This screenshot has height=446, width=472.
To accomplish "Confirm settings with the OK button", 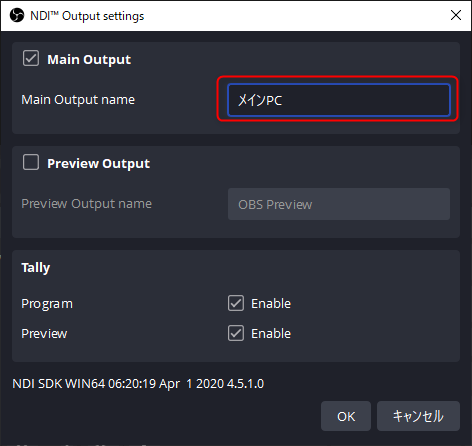I will 346,416.
